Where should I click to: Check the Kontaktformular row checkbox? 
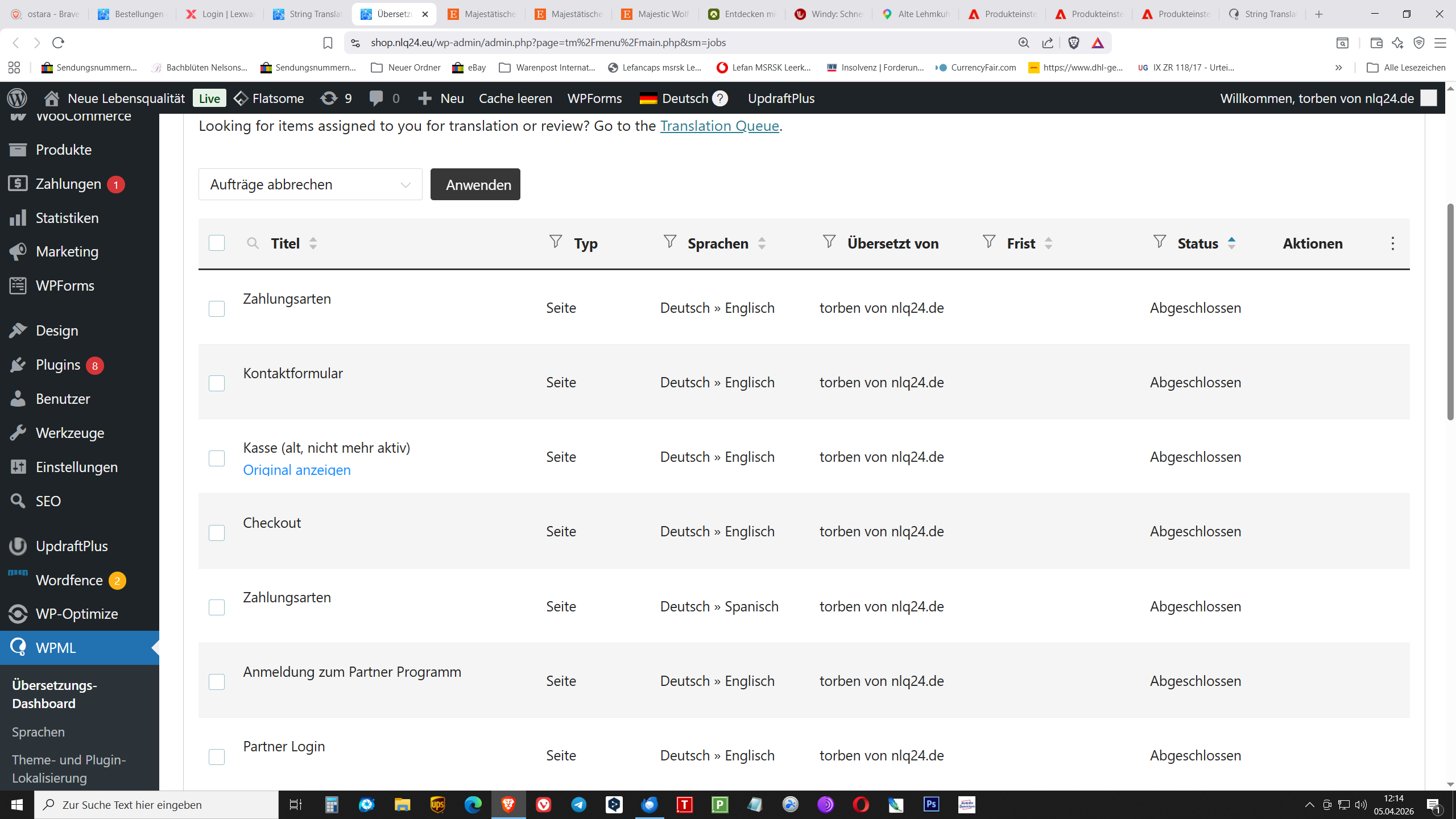[x=217, y=383]
